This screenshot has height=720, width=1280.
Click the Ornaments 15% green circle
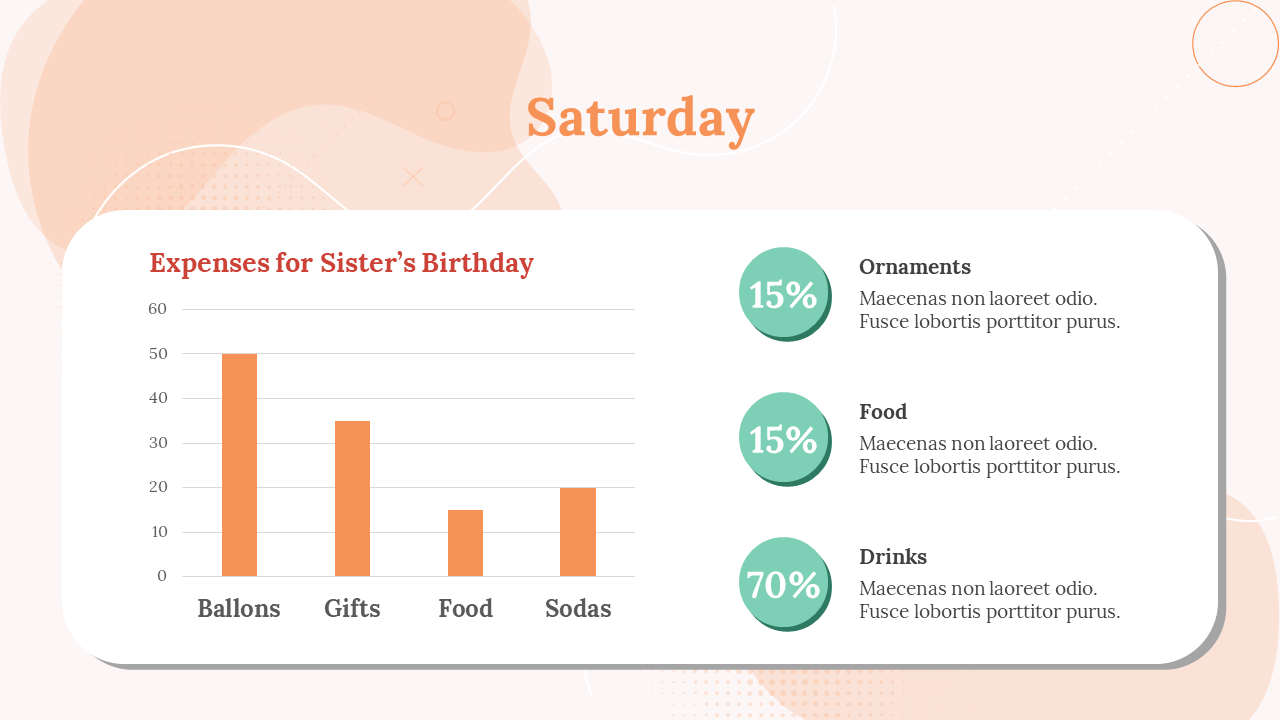pos(784,293)
